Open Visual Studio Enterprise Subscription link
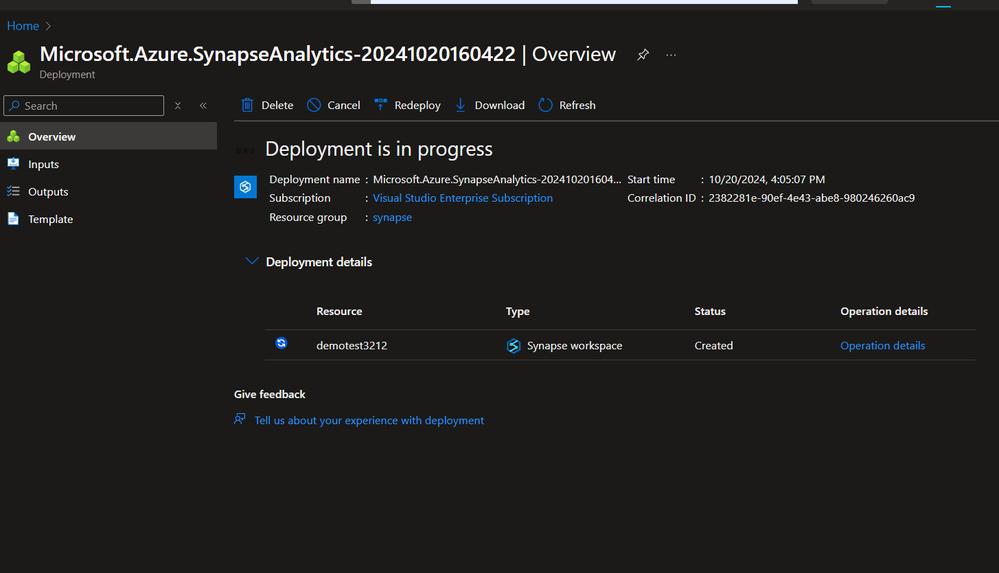 (x=463, y=198)
